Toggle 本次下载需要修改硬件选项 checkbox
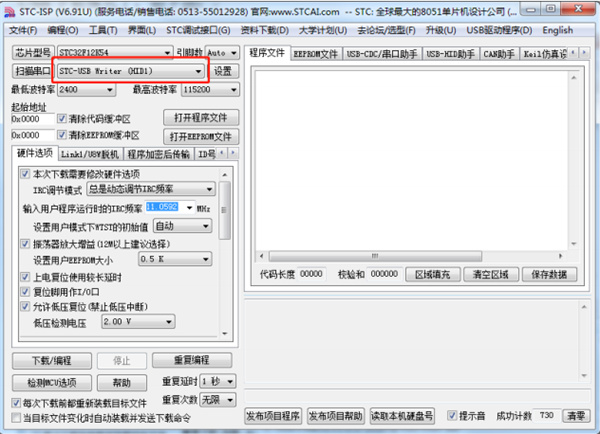Screen dimensions: 600x434 point(25,174)
